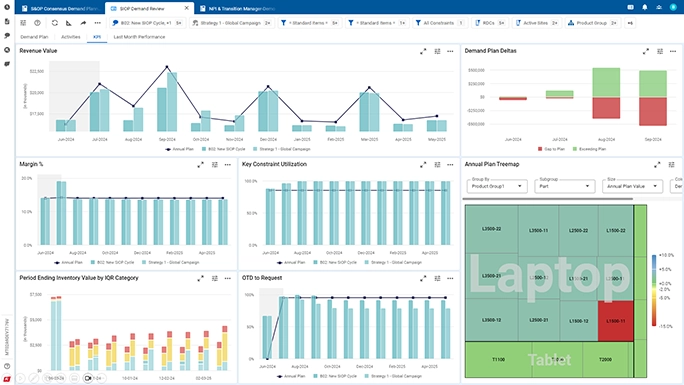Expand the Annual Plan Treemap widget

click(x=657, y=165)
